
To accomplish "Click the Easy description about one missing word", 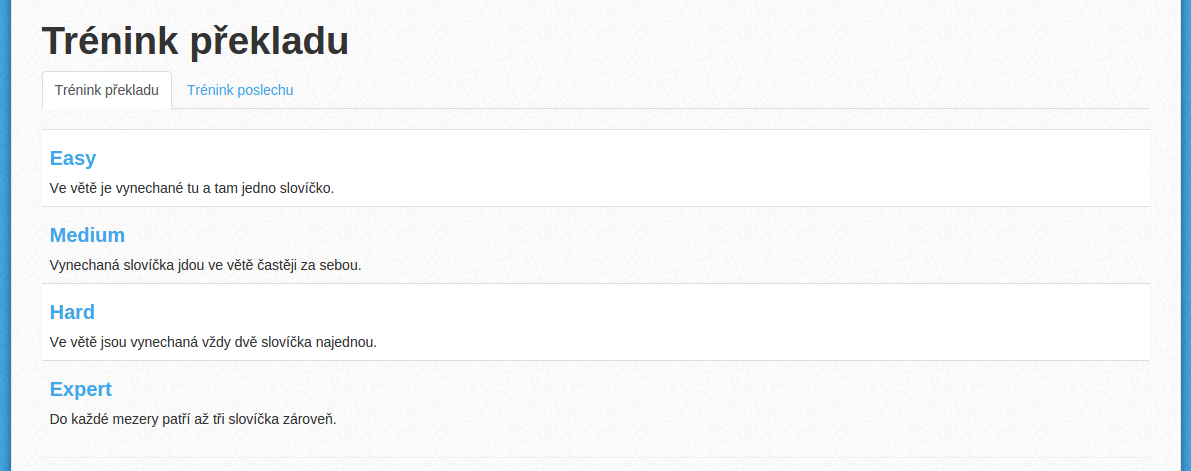I will tap(192, 188).
